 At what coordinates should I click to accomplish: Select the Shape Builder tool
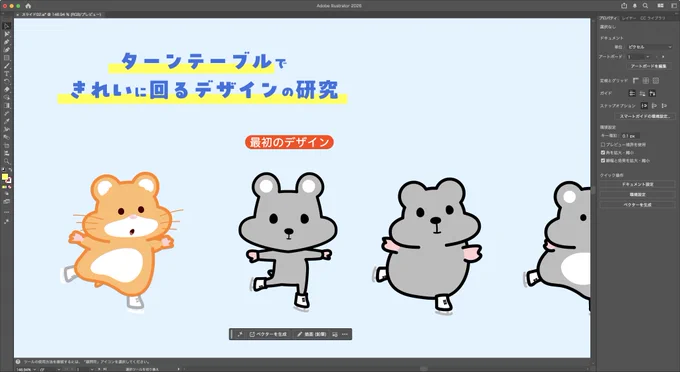point(7,98)
